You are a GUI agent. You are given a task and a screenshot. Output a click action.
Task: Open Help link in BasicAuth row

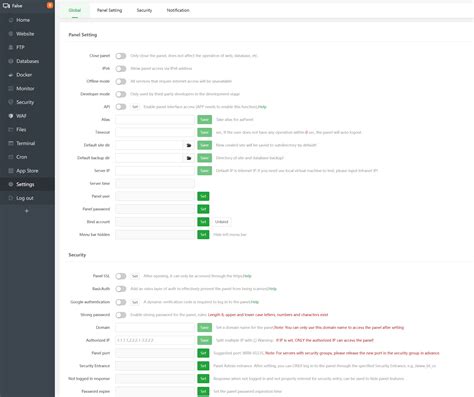[272, 289]
